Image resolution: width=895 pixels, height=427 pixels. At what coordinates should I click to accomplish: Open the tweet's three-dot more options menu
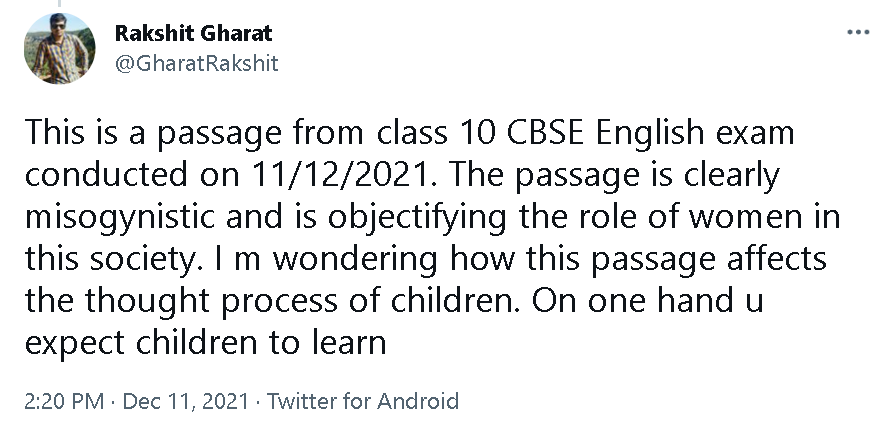pyautogui.click(x=858, y=33)
